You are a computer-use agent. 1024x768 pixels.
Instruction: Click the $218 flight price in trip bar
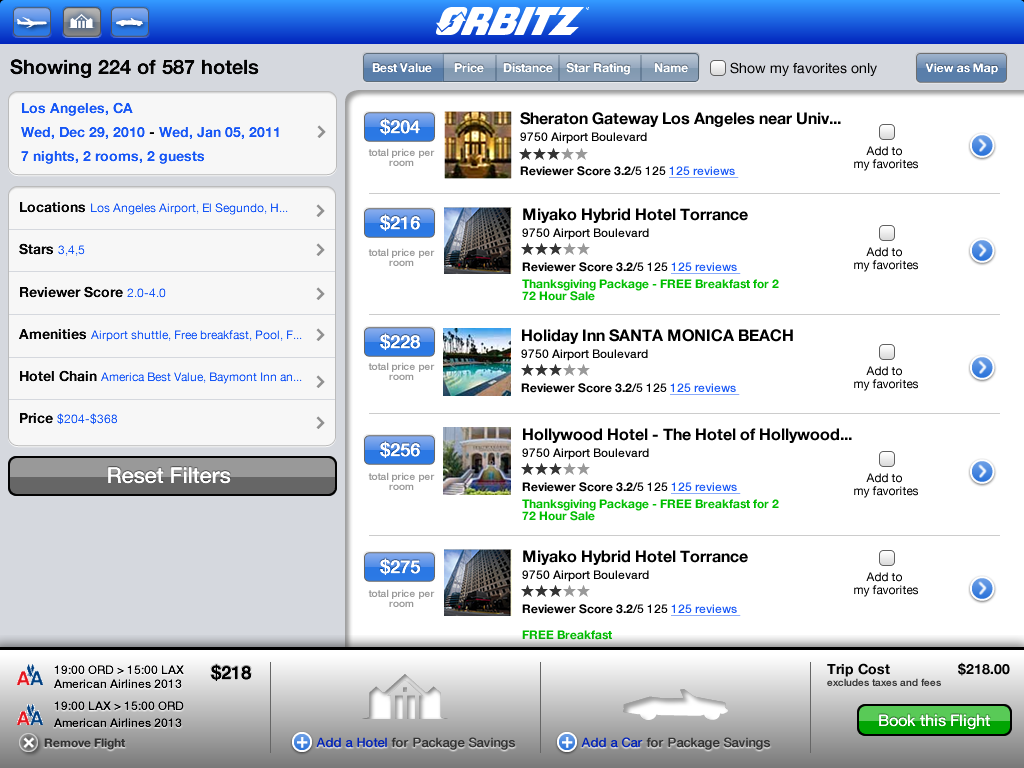(x=231, y=673)
